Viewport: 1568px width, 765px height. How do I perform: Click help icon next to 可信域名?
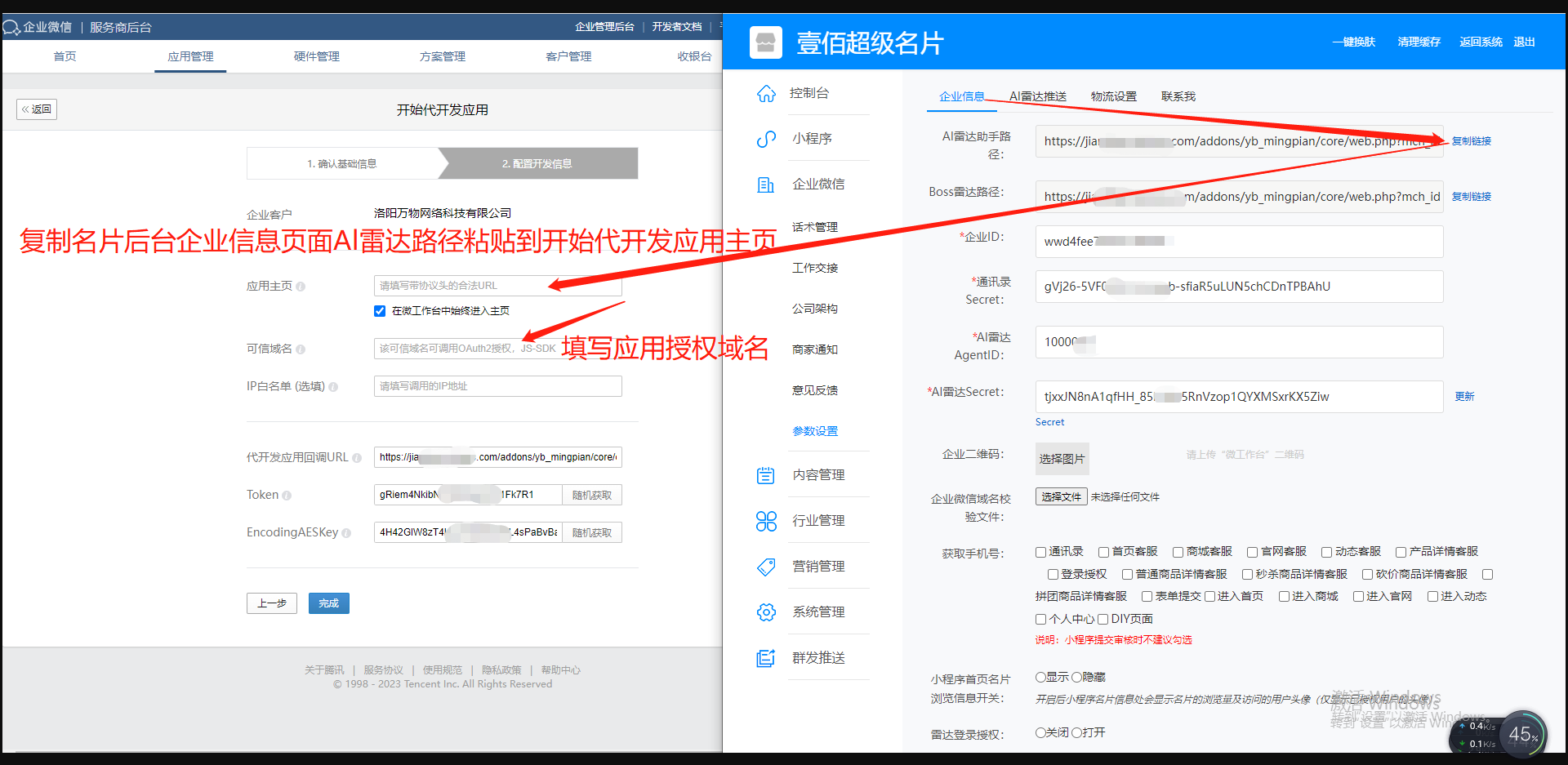point(301,349)
